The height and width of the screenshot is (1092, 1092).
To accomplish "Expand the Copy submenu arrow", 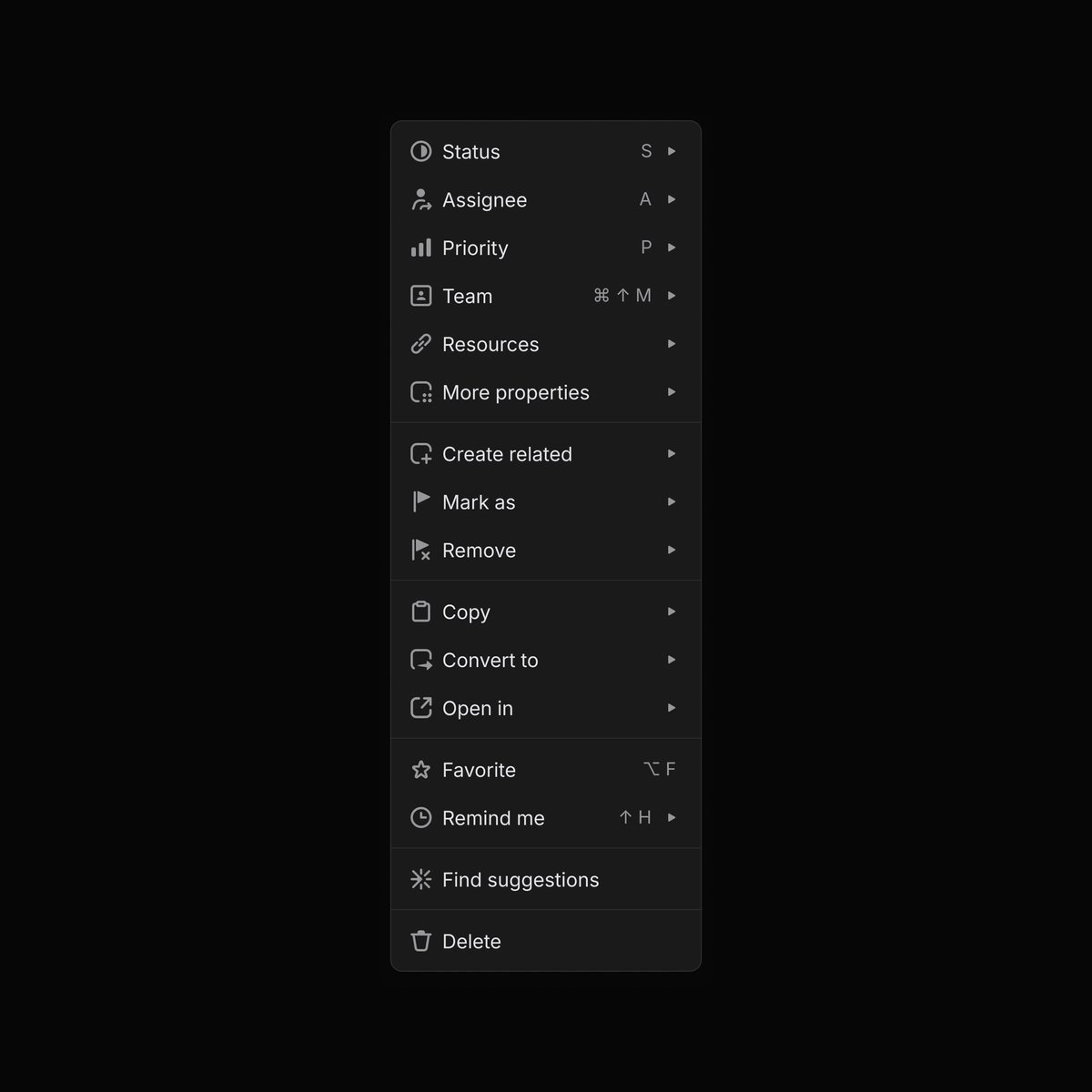I will 672,612.
